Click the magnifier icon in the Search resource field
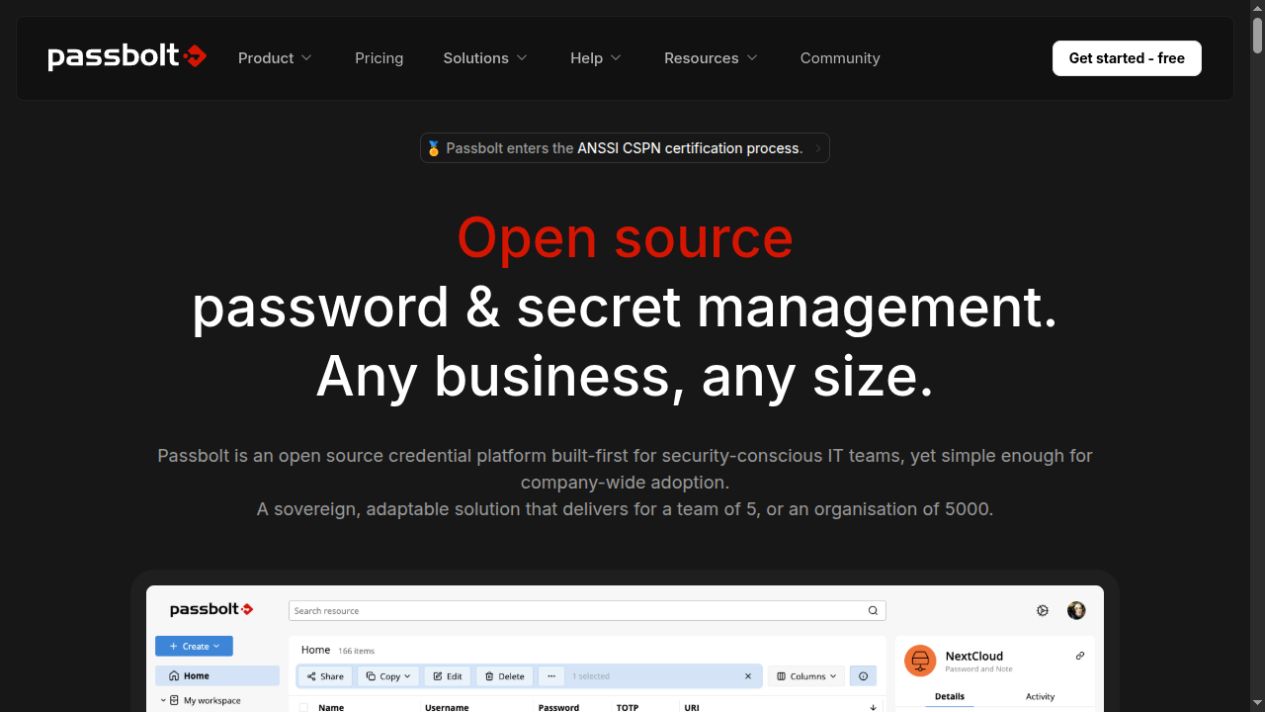This screenshot has height=712, width=1265. 873,611
